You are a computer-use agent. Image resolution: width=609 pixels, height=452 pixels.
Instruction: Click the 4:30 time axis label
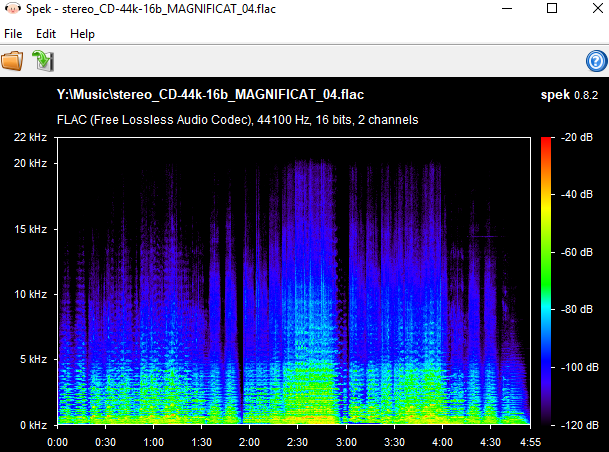tap(490, 442)
